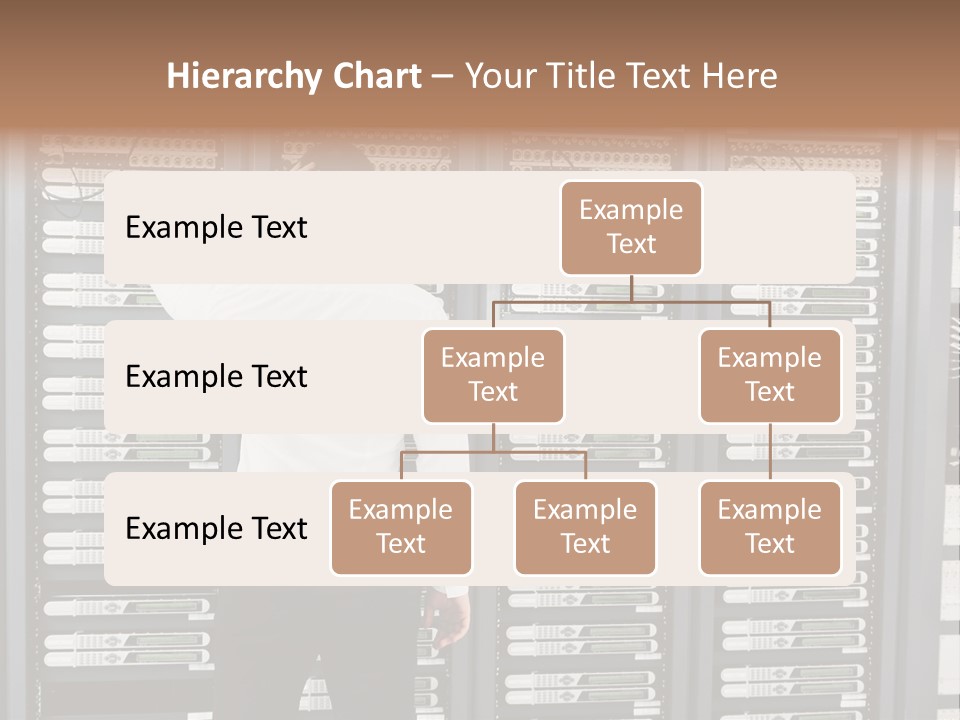Select the middle row Example Text label
960x720 pixels.
coord(216,377)
